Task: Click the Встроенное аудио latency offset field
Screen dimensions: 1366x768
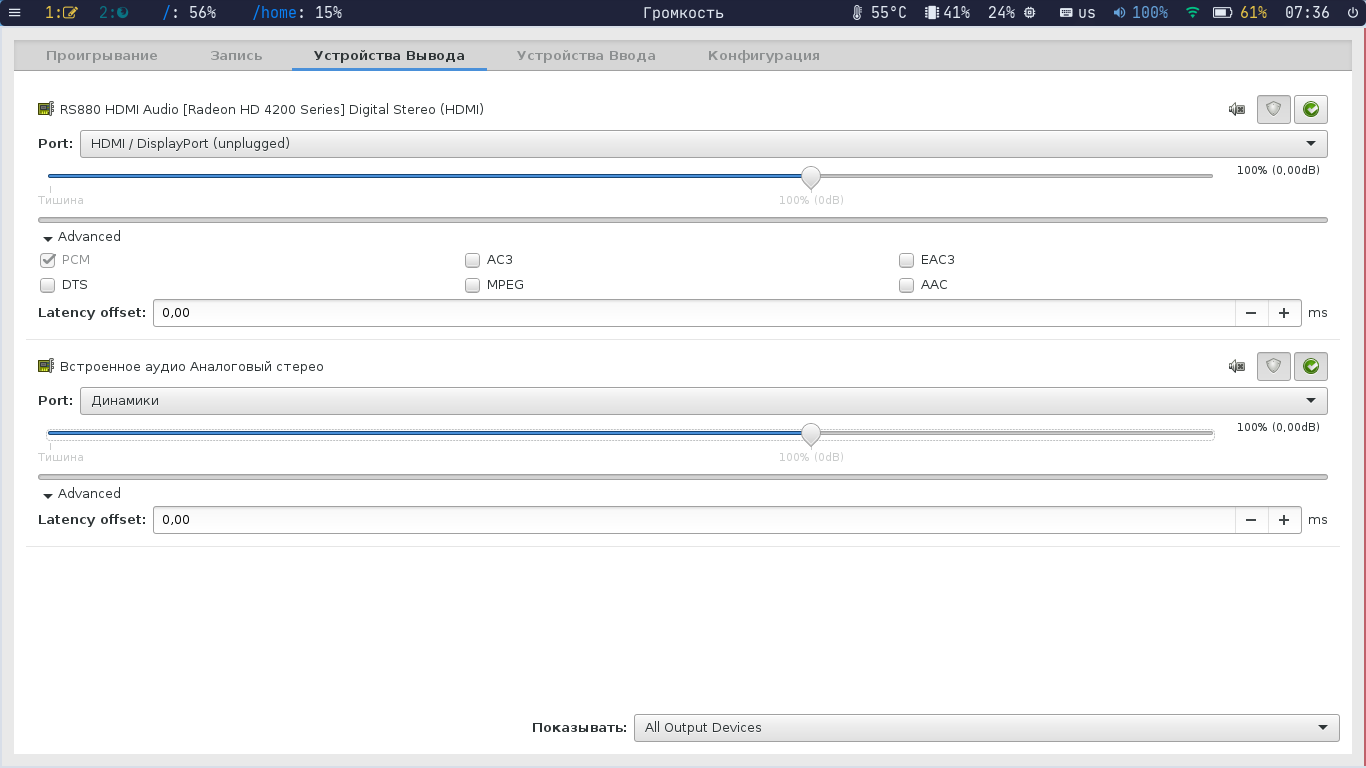Action: [x=694, y=520]
